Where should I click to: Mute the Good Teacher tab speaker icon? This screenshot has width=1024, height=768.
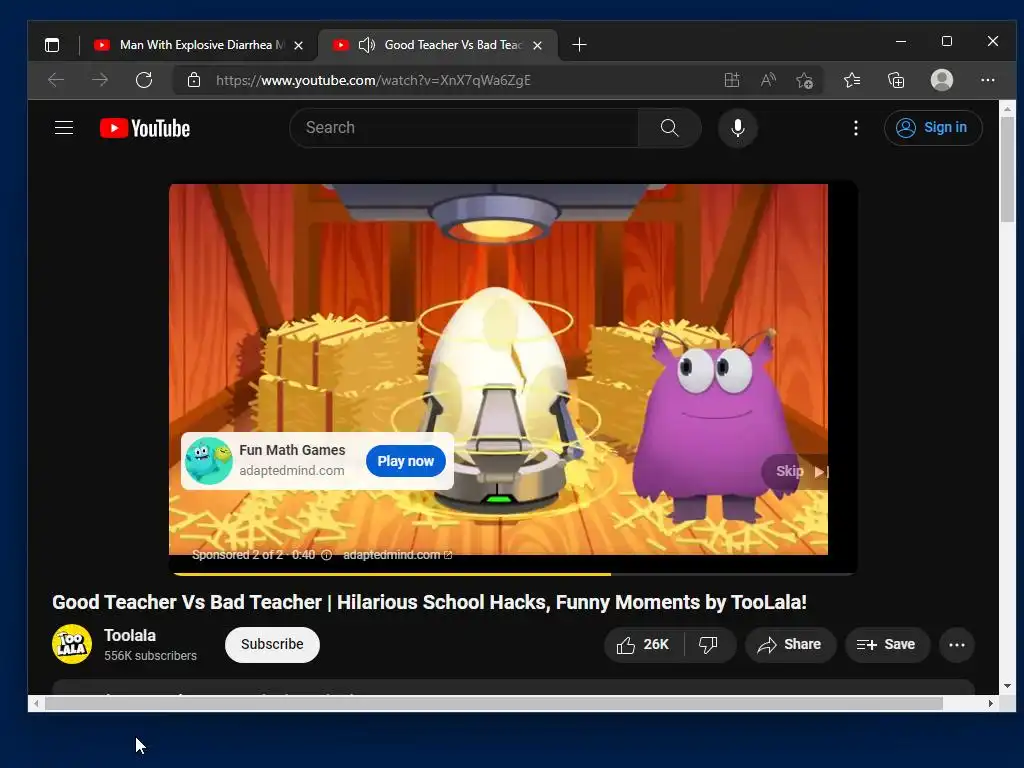click(366, 45)
